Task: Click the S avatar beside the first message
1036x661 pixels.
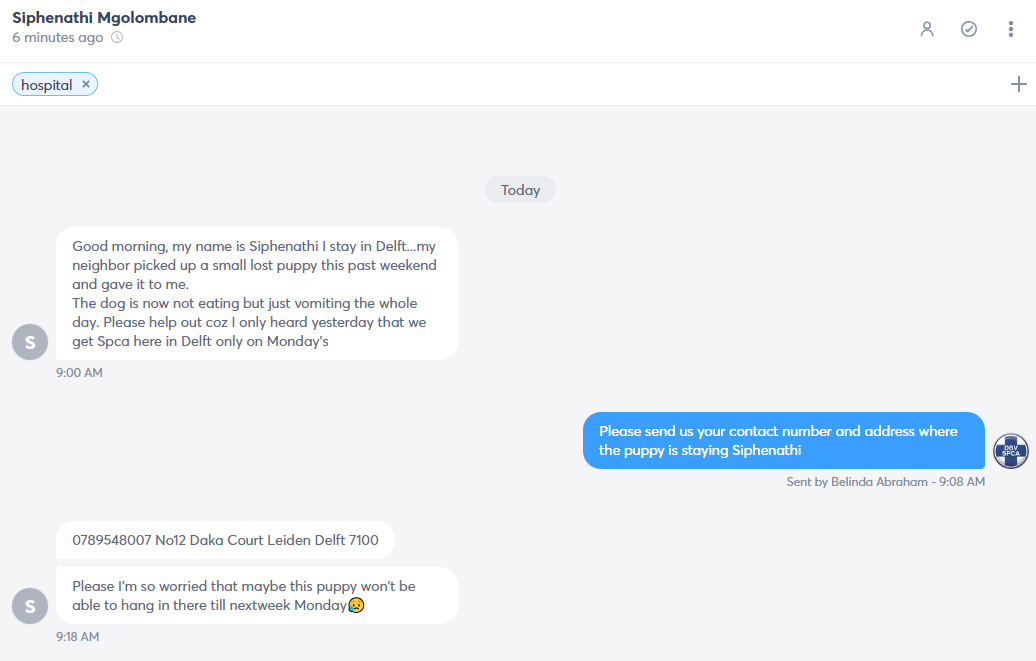Action: click(30, 342)
